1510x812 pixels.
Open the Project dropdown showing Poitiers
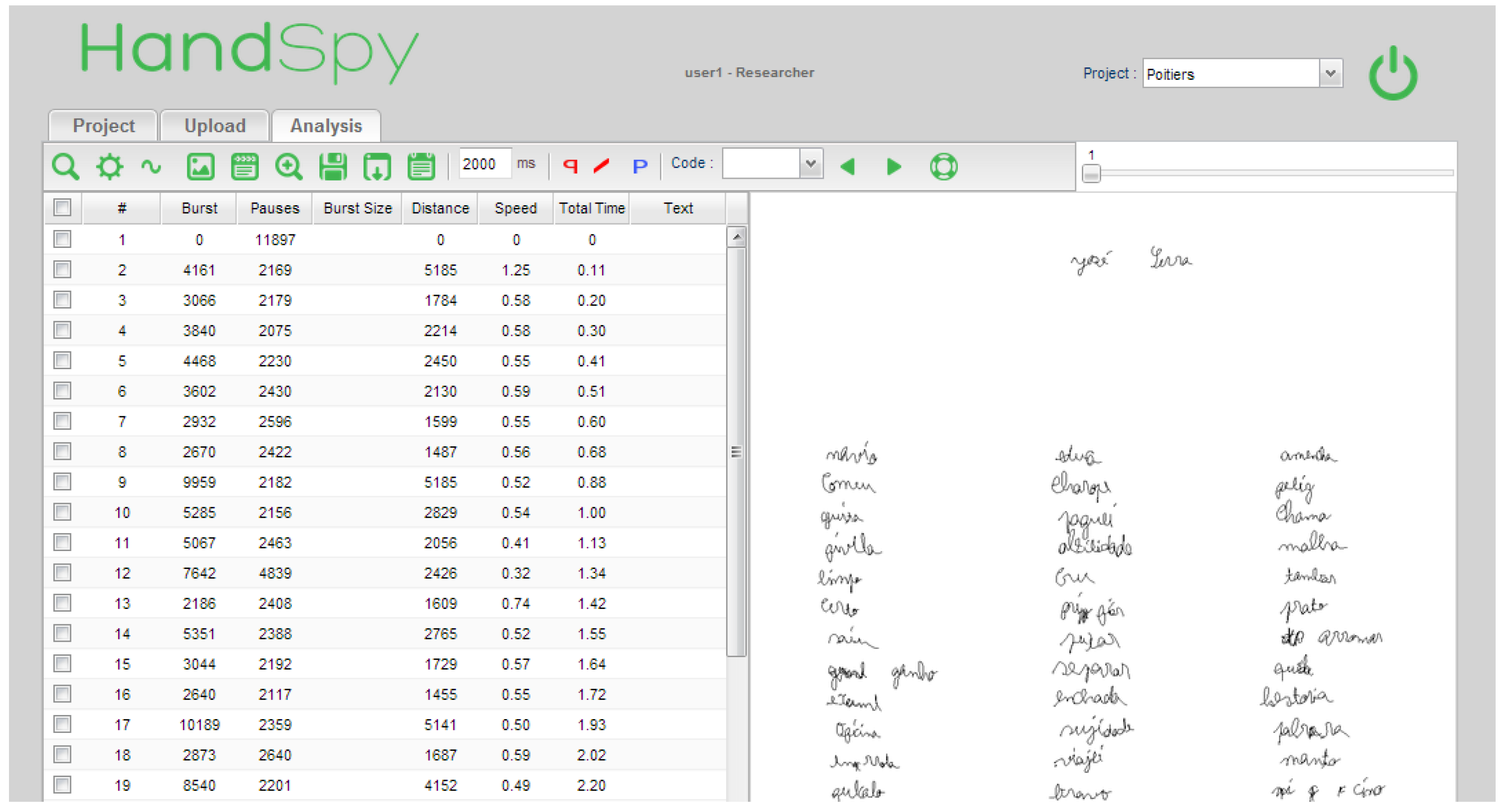point(1330,74)
